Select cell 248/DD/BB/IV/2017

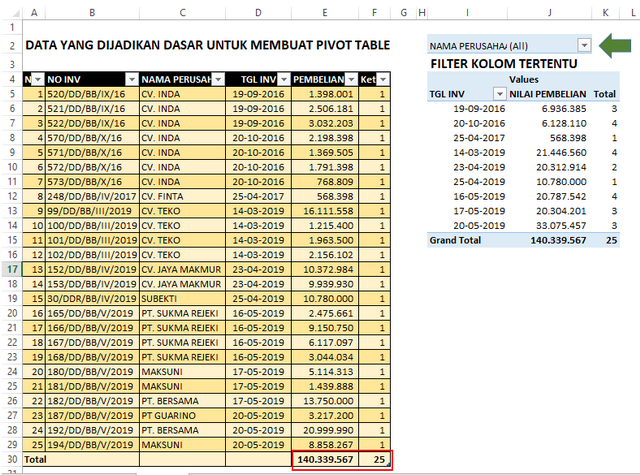tap(92, 196)
